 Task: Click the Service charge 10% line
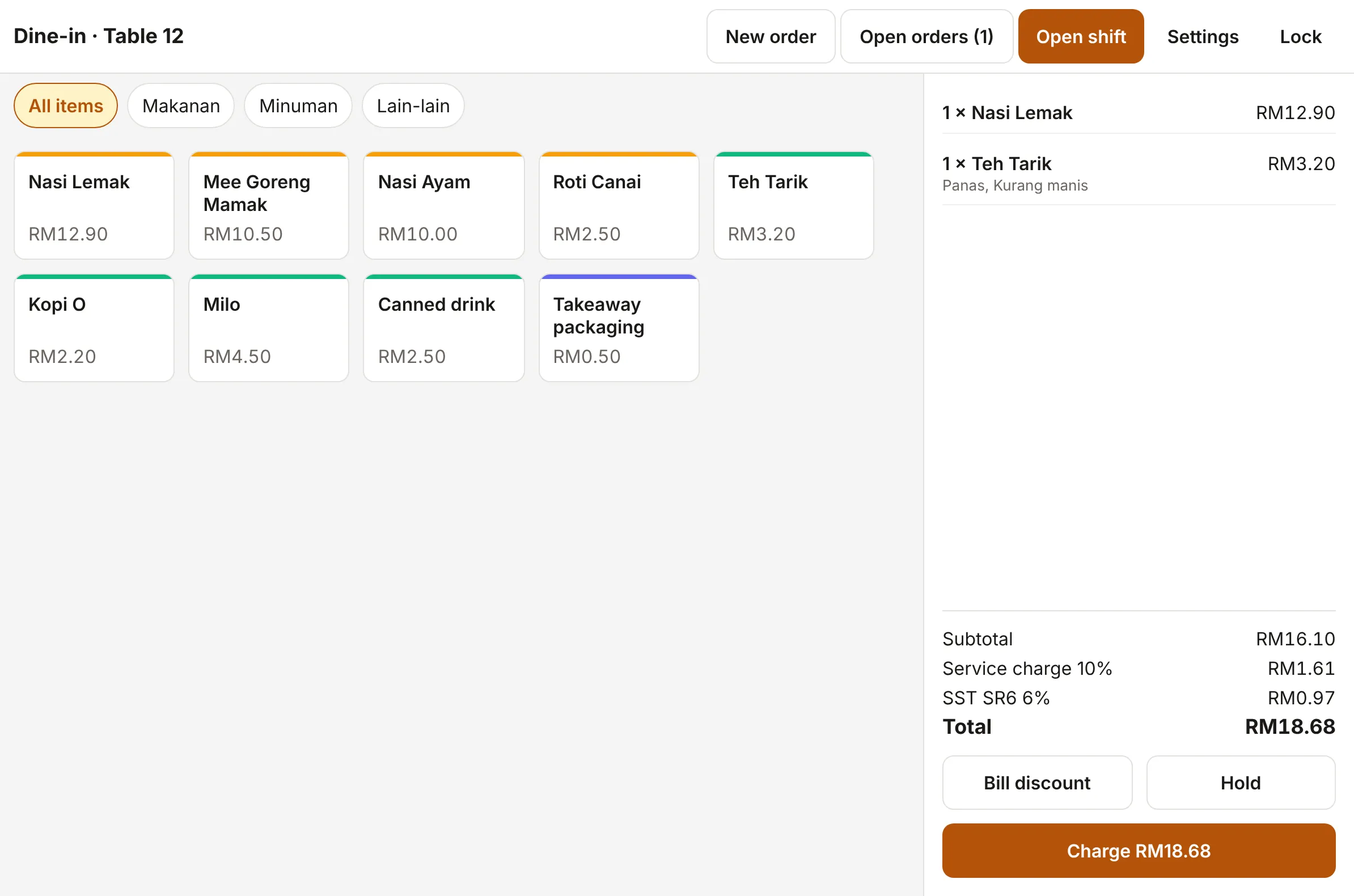1139,669
